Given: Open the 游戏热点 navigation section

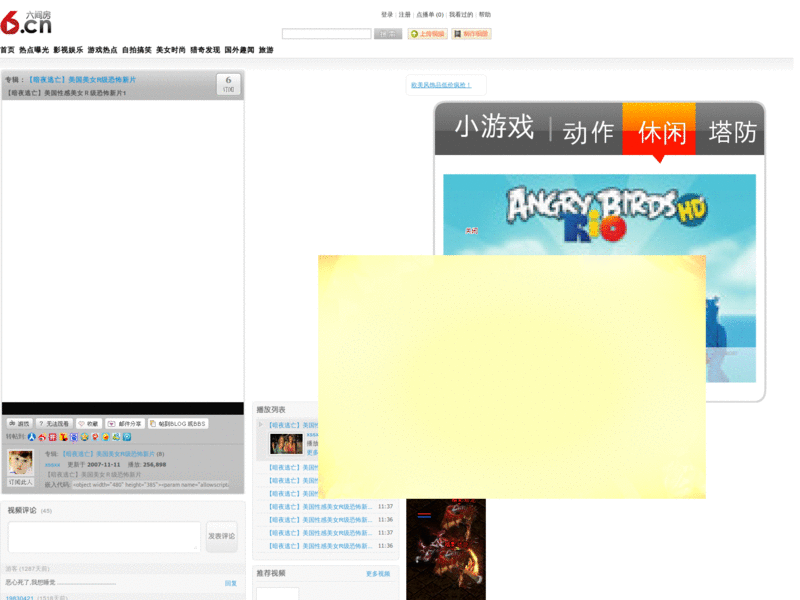Looking at the screenshot, I should 103,50.
